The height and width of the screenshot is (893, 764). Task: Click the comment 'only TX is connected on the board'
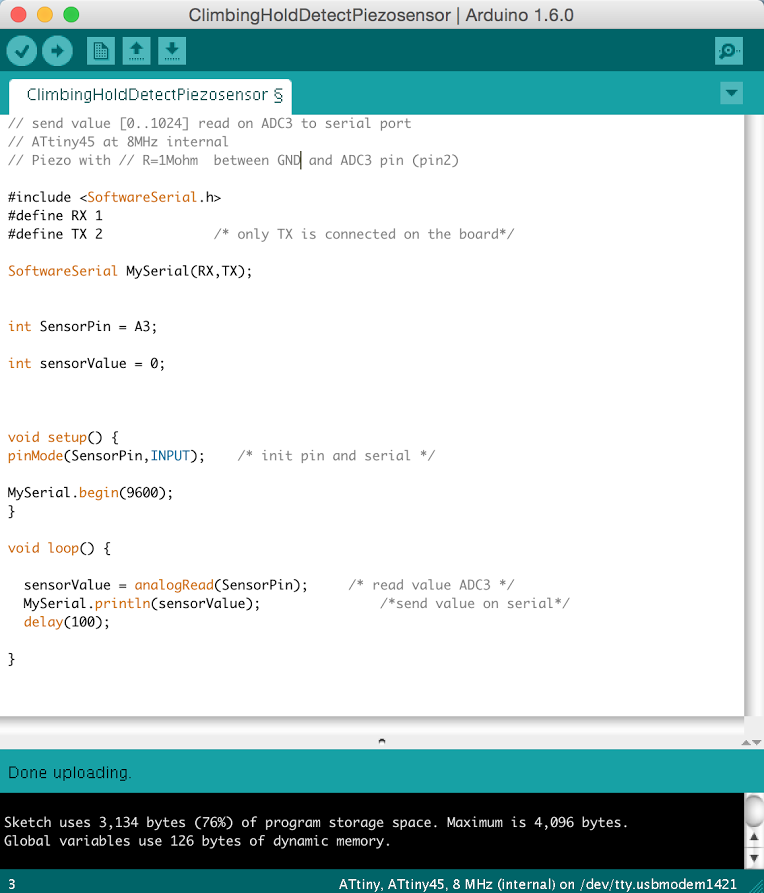[364, 234]
